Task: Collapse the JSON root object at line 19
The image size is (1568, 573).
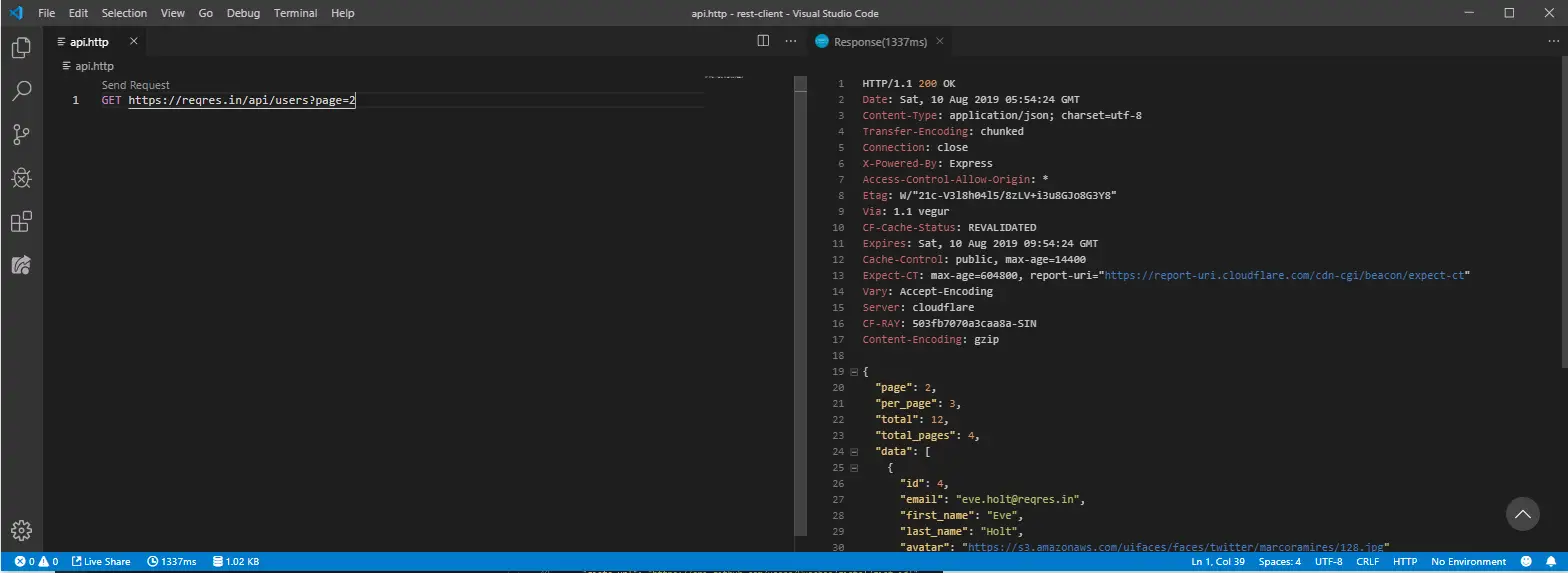Action: pyautogui.click(x=854, y=372)
